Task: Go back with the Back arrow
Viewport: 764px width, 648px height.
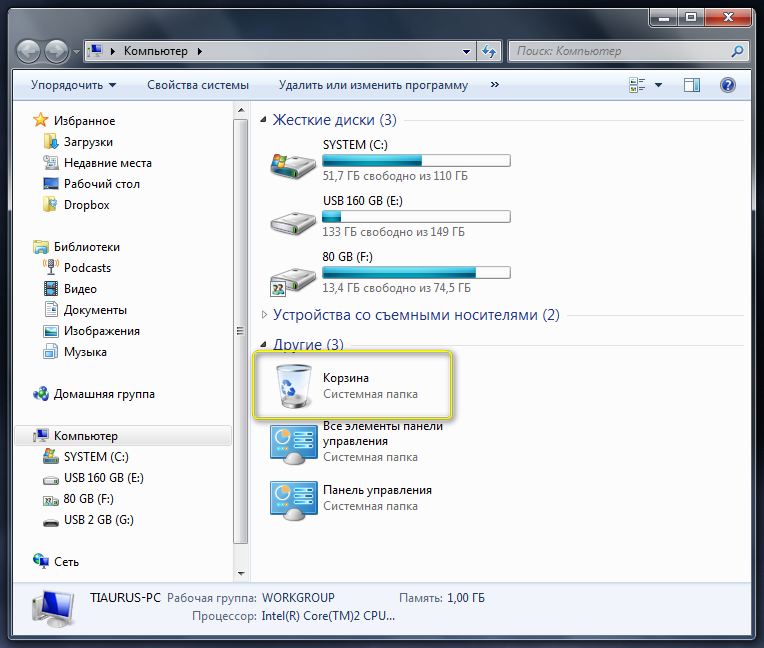Action: tap(28, 51)
